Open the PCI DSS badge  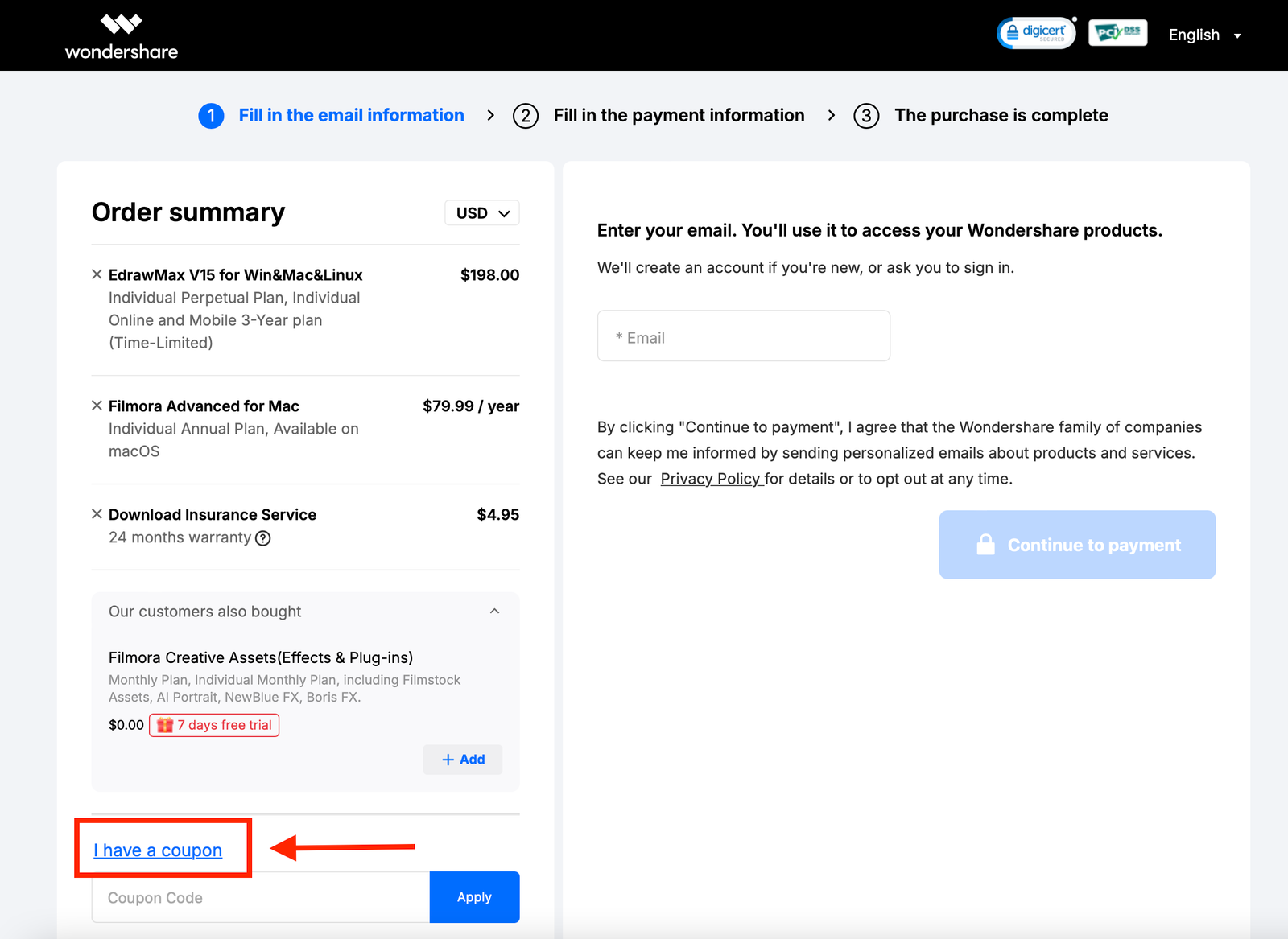point(1117,33)
